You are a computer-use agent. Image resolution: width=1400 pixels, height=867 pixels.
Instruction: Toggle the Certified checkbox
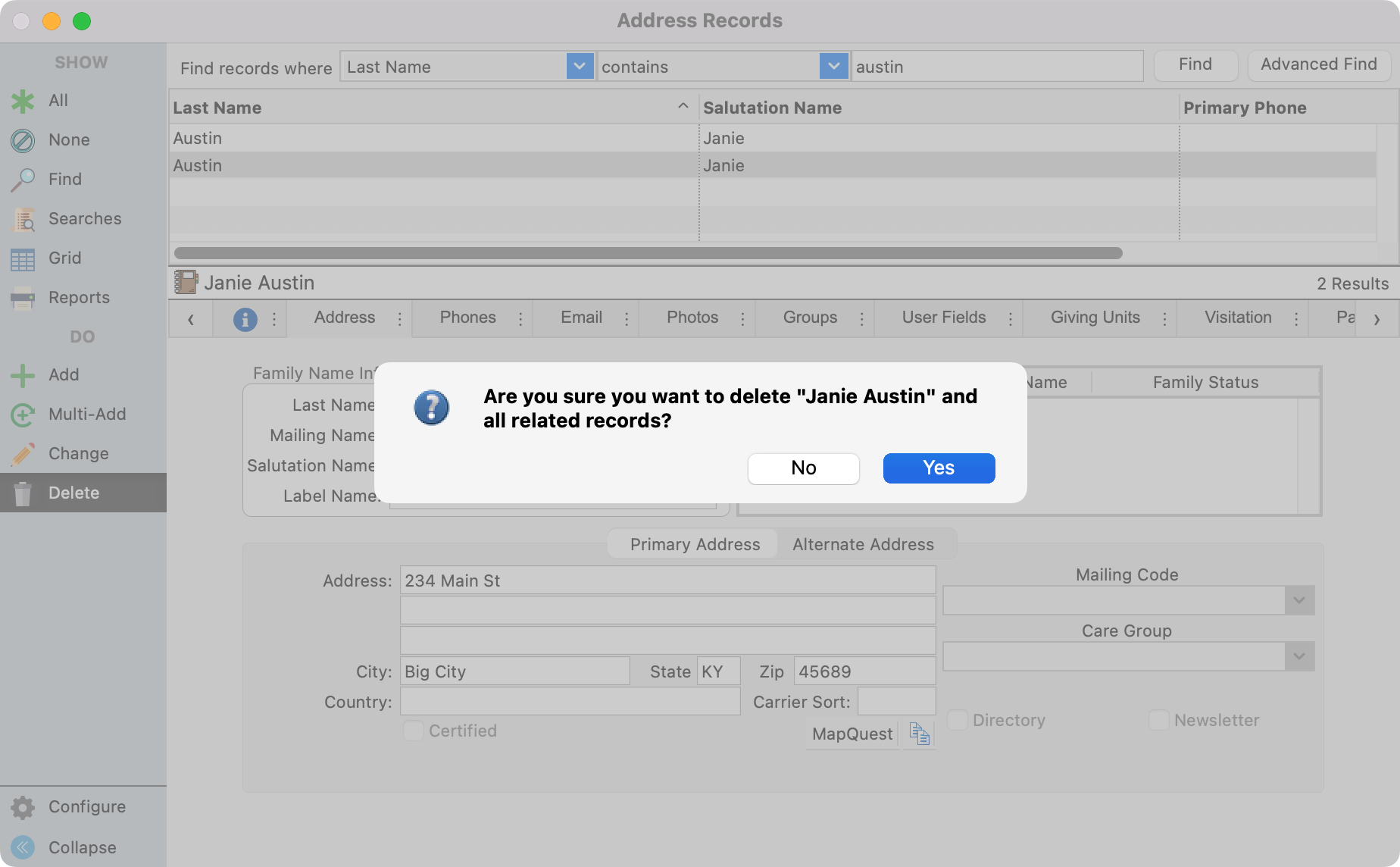(x=413, y=731)
